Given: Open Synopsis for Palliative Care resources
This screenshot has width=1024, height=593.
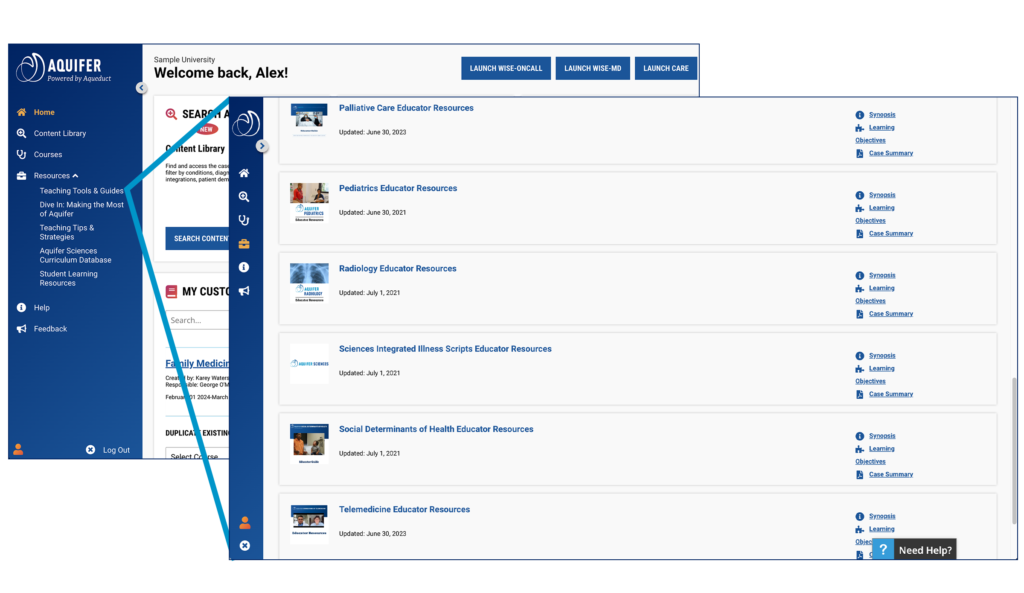Looking at the screenshot, I should pos(882,115).
